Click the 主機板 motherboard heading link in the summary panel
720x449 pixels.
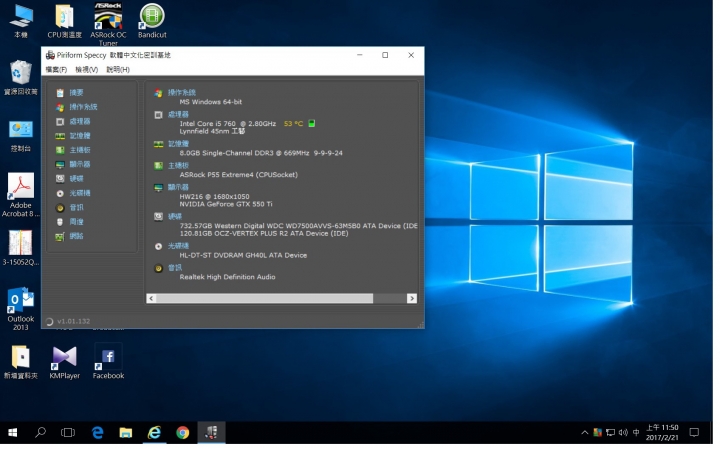[x=178, y=165]
